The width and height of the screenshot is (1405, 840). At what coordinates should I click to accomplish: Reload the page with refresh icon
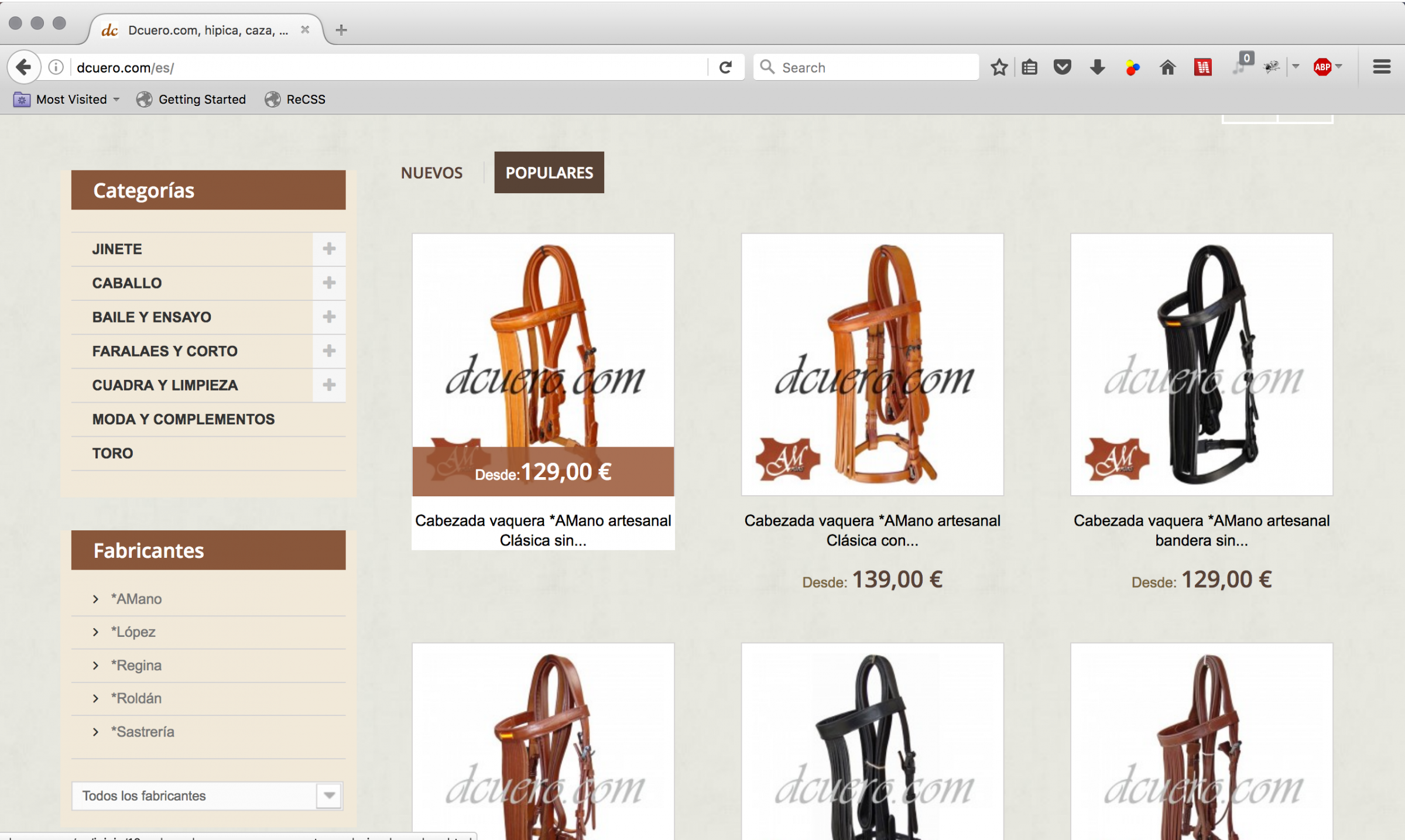[x=725, y=67]
